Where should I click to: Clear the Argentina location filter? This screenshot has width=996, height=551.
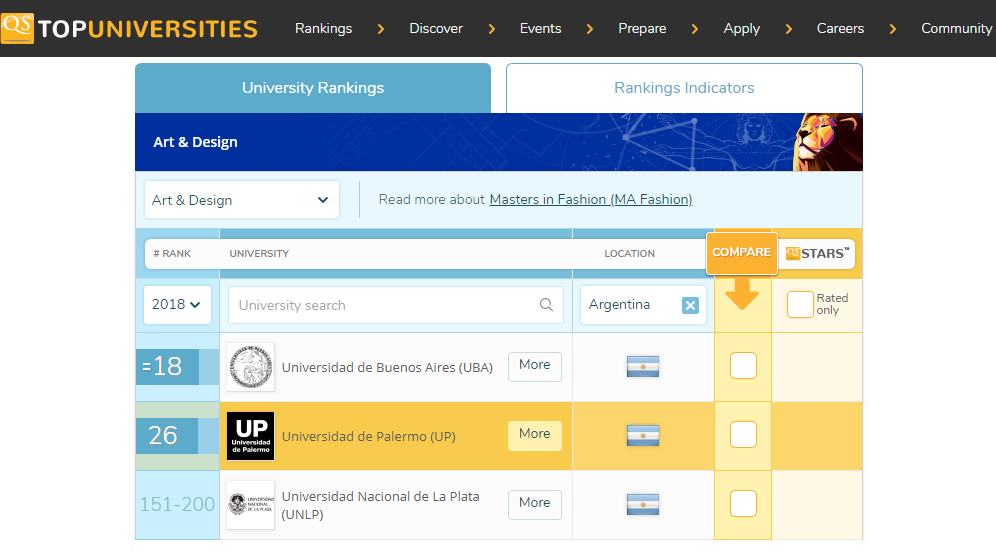pos(690,305)
